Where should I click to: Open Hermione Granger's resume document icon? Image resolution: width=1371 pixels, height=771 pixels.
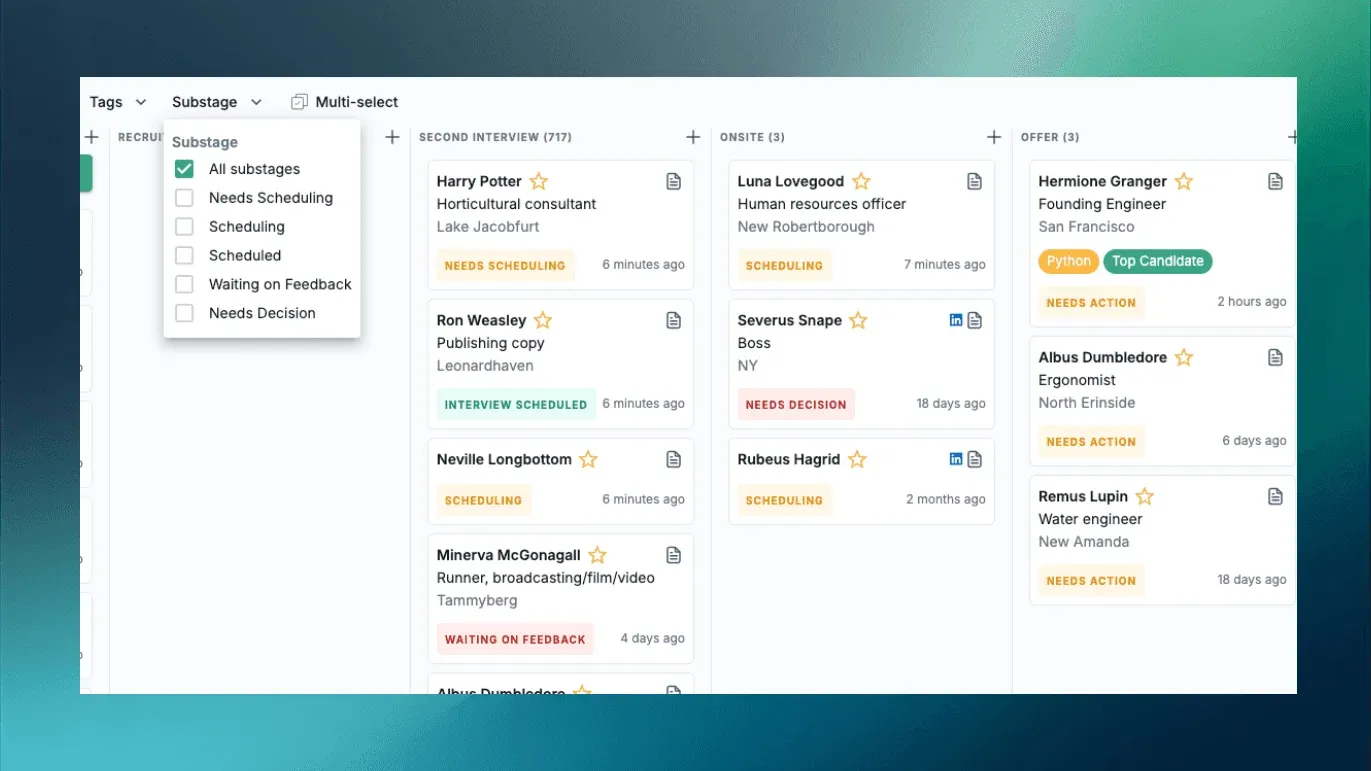[1276, 181]
